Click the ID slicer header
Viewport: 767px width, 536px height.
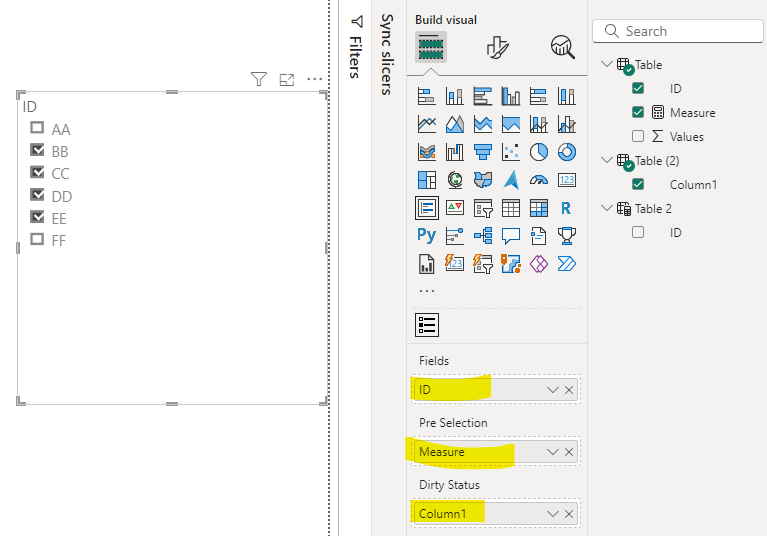pos(30,107)
